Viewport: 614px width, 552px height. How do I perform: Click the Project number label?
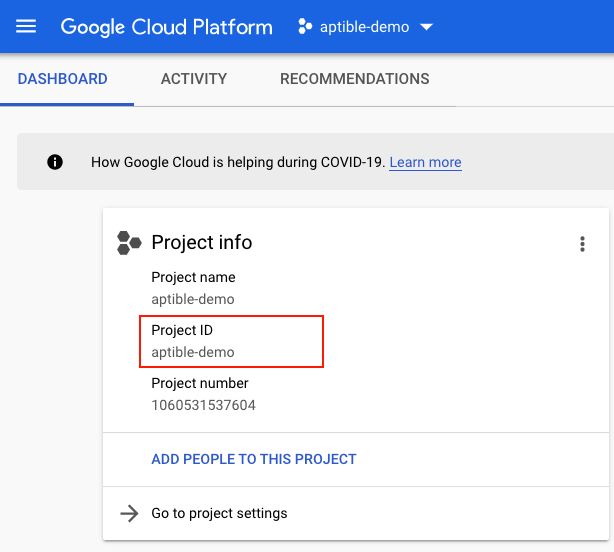coord(200,383)
